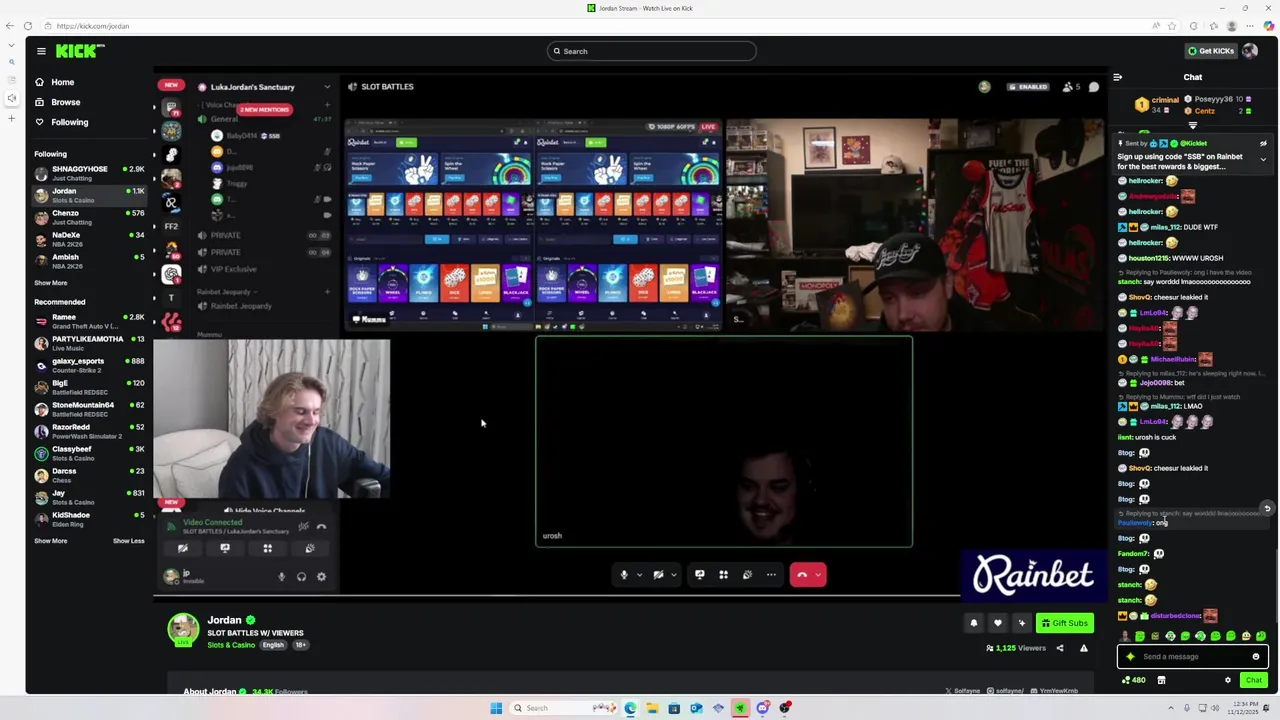1280x720 pixels.
Task: Click Show more under Following list
Action: pos(50,283)
